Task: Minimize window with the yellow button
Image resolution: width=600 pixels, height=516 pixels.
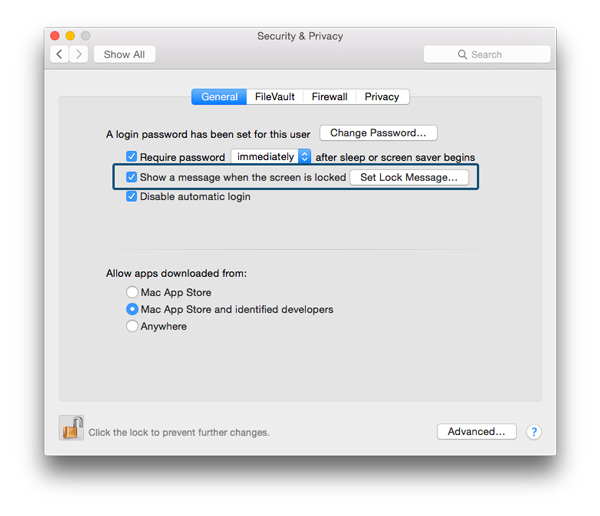Action: (x=70, y=36)
